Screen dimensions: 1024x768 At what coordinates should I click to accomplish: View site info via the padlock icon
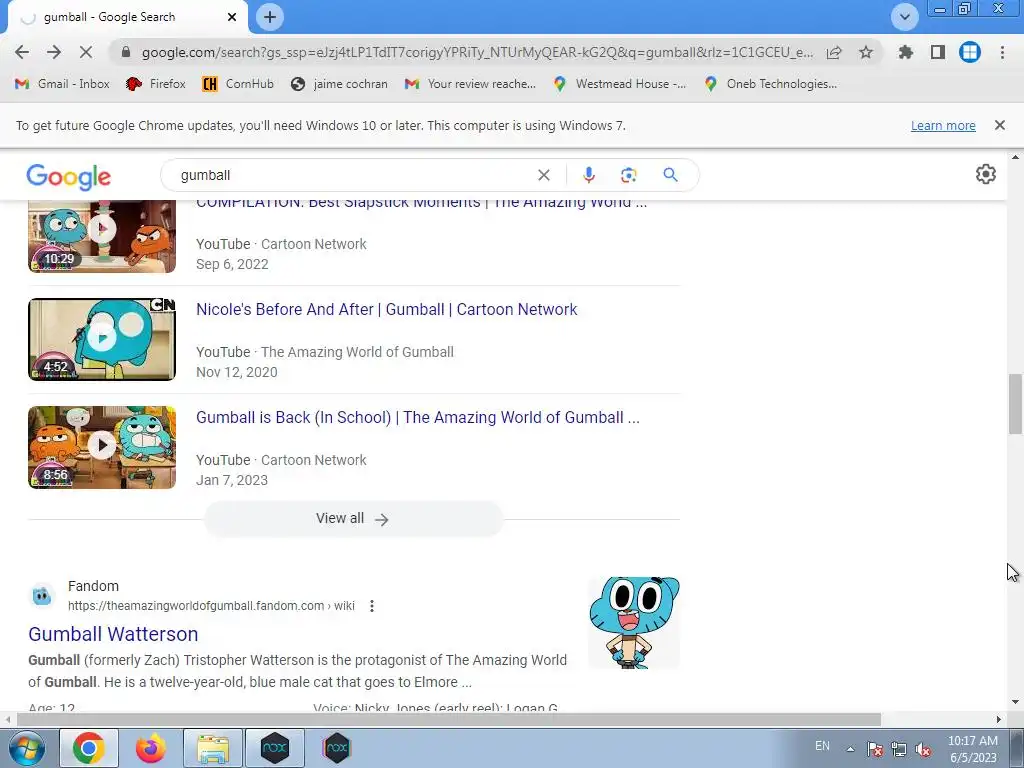[x=126, y=52]
